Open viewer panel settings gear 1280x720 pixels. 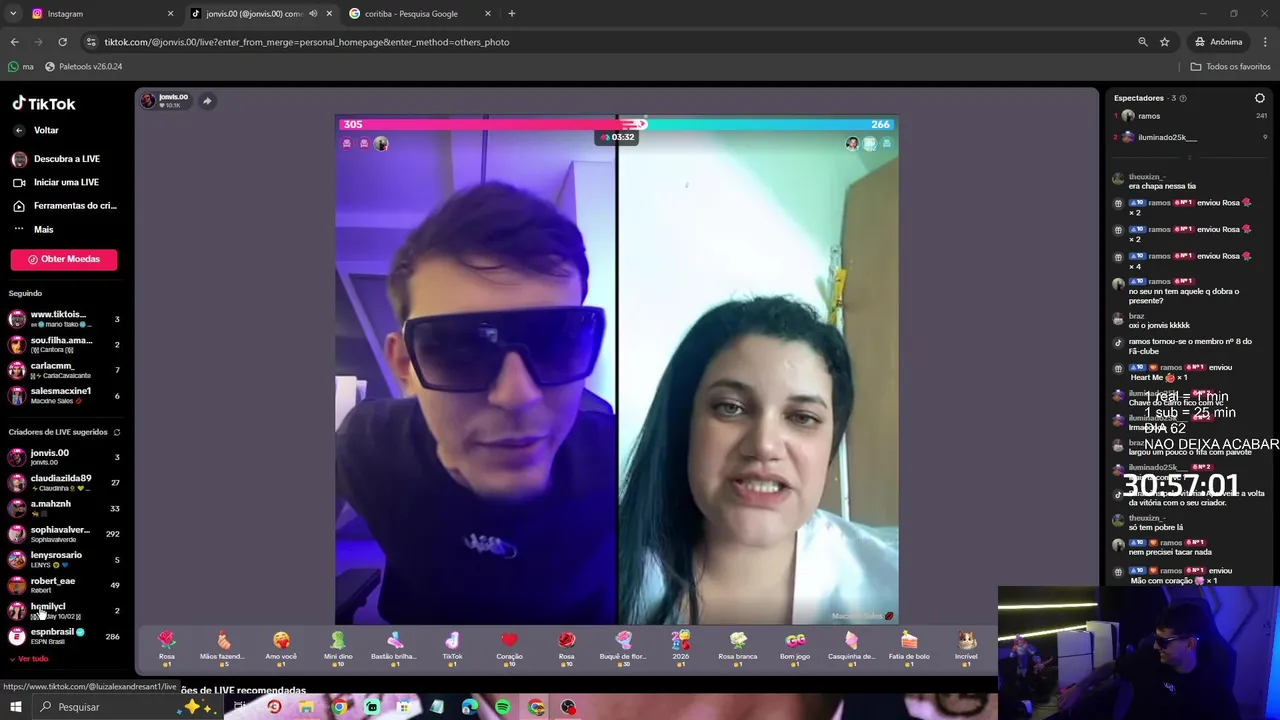(1260, 98)
